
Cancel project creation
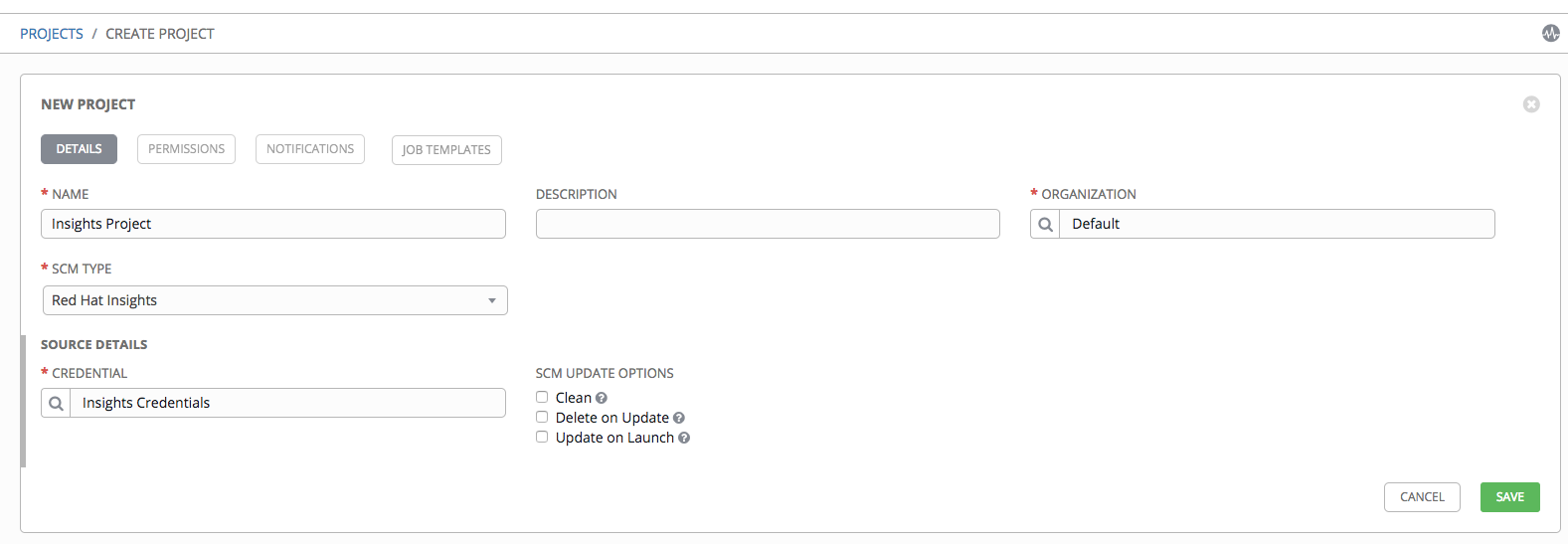[x=1422, y=497]
